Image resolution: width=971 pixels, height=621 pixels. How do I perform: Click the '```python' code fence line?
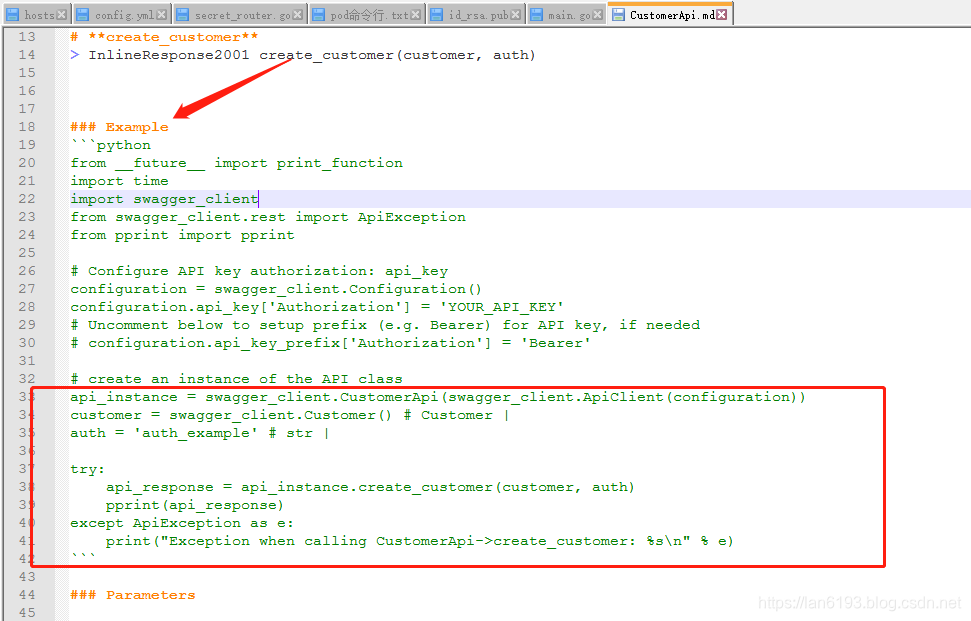coord(111,145)
